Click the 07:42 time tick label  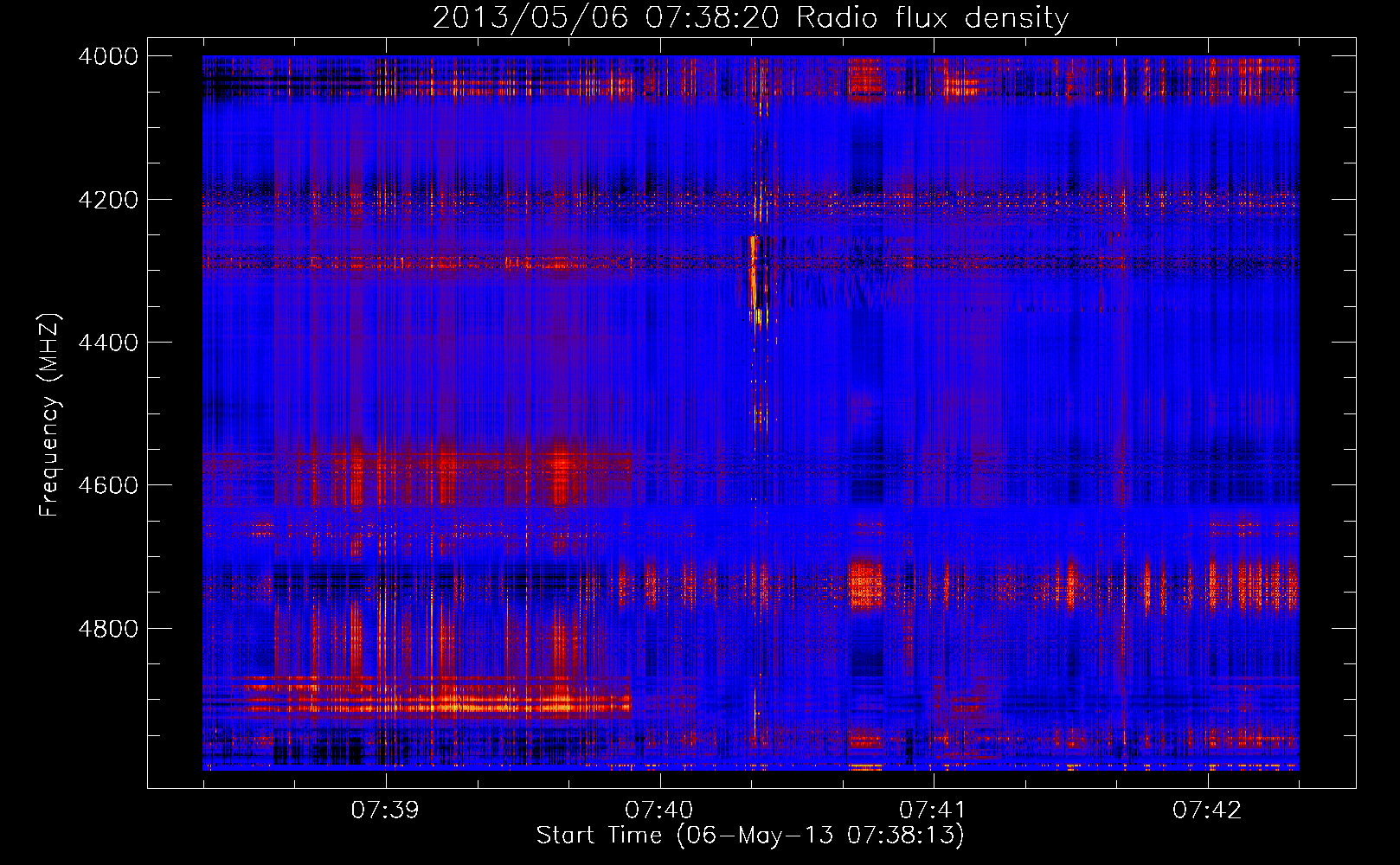1207,811
